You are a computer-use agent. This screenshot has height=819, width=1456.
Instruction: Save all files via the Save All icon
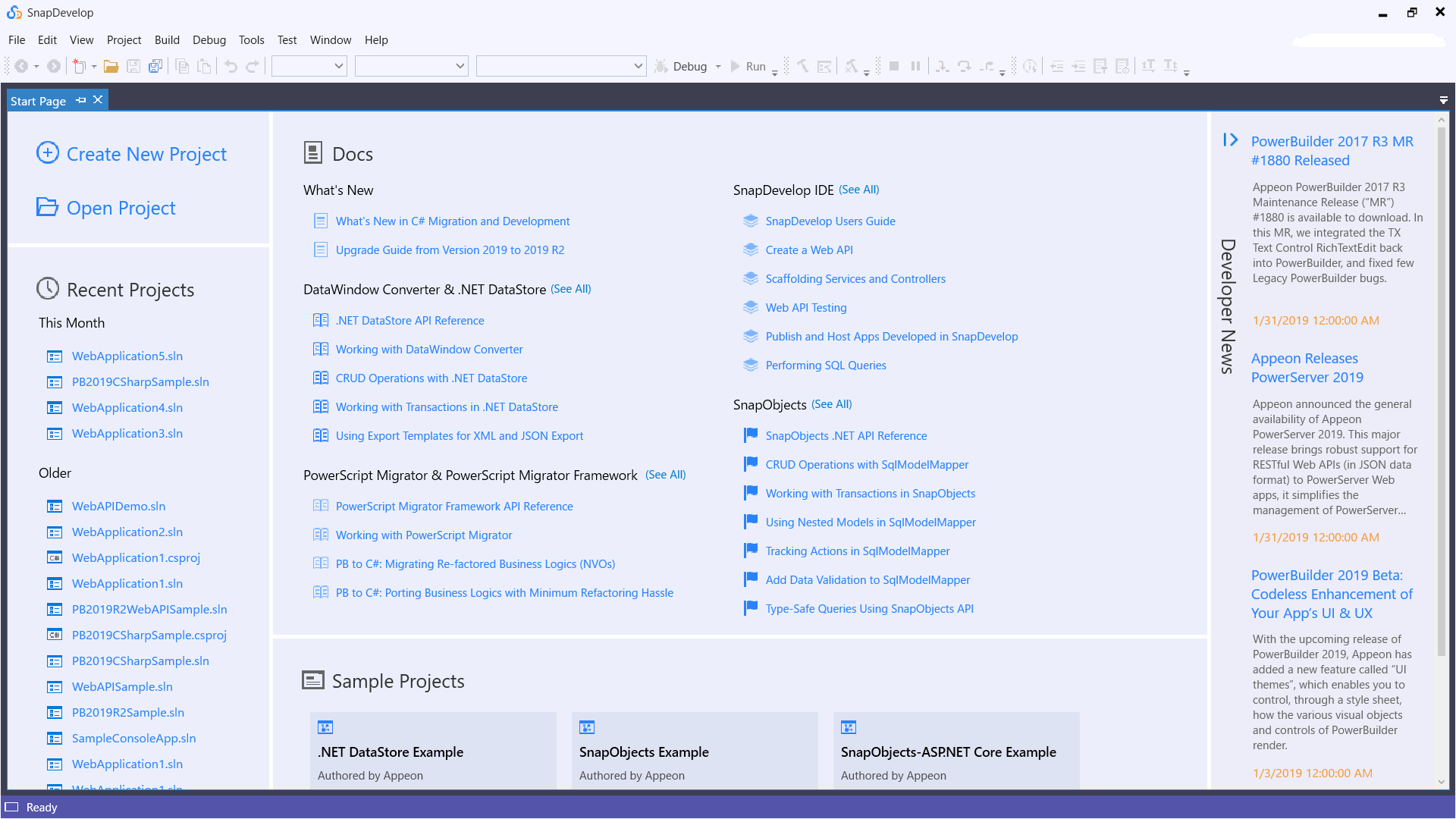click(x=155, y=66)
